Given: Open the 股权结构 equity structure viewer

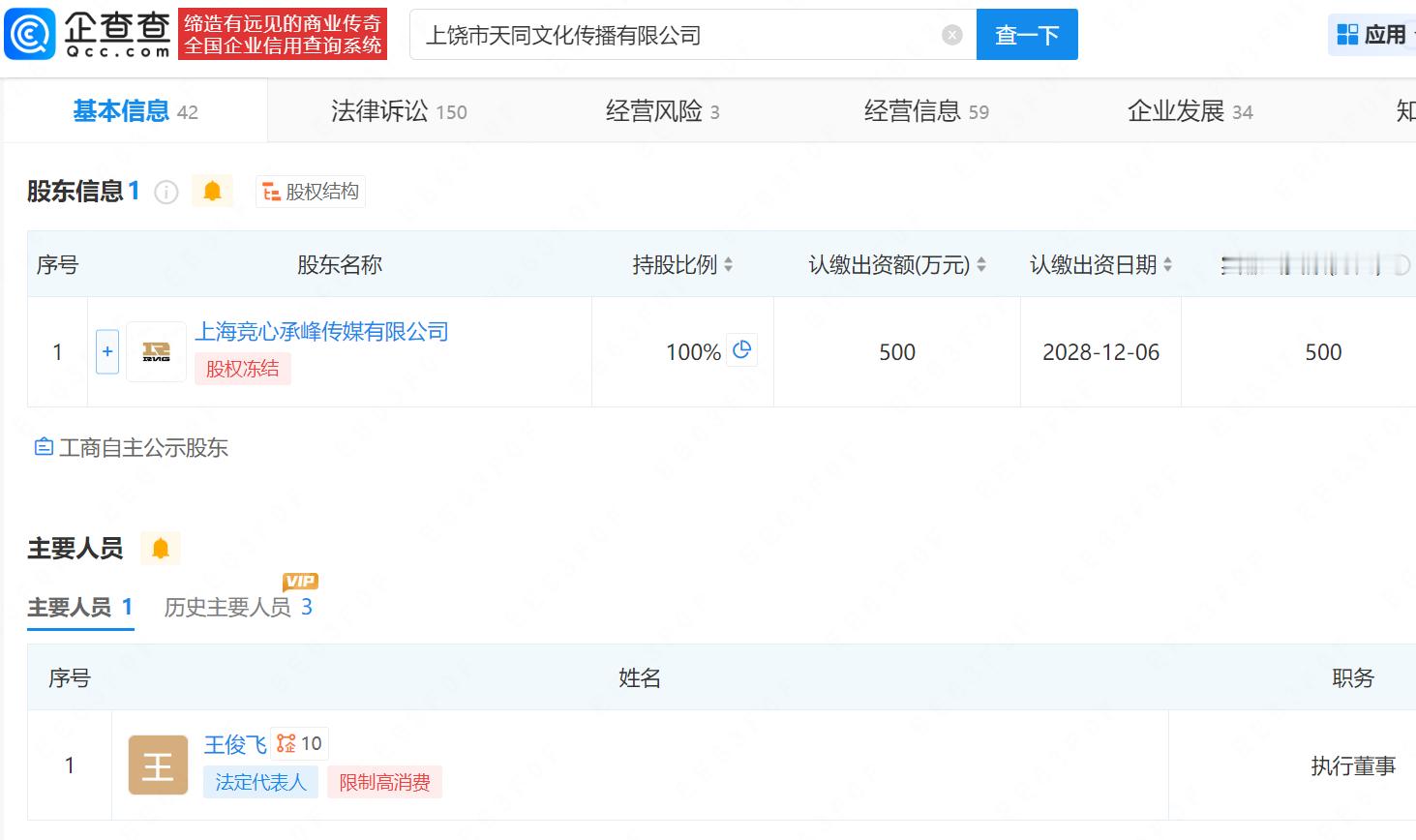Looking at the screenshot, I should [310, 191].
